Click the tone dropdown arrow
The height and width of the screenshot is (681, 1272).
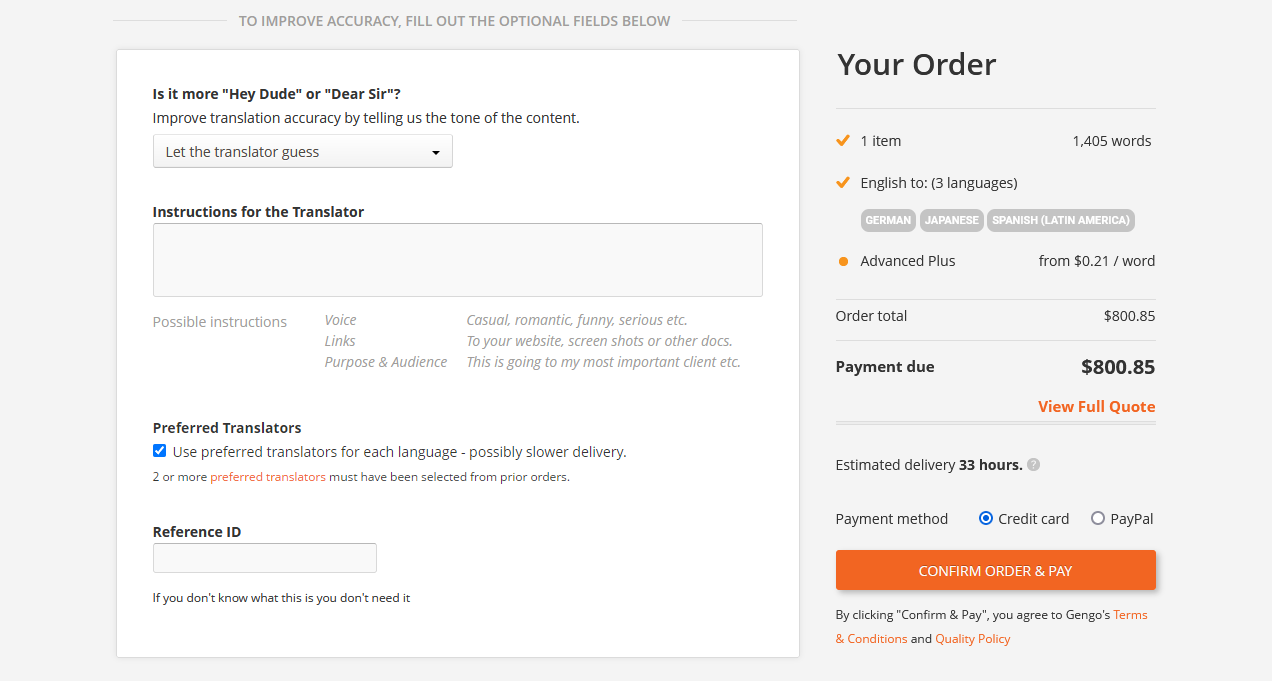point(436,153)
